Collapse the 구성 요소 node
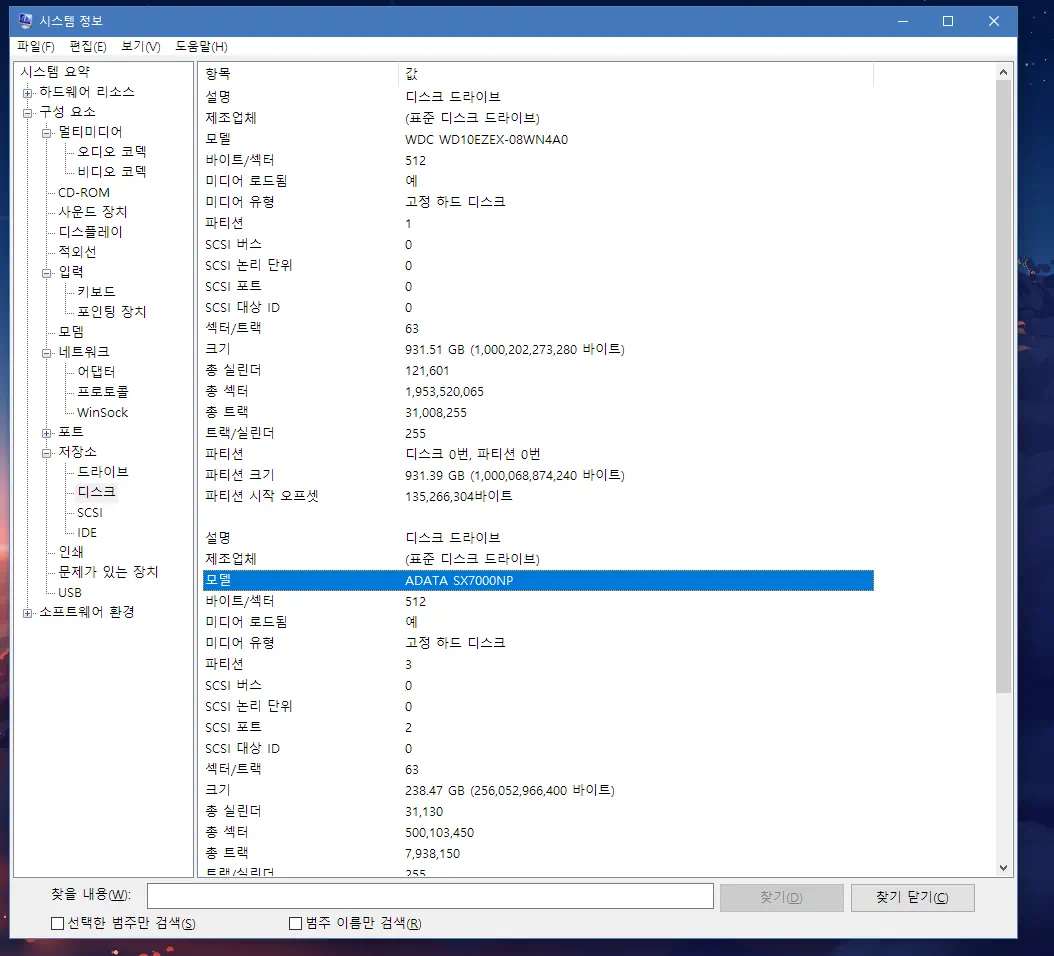This screenshot has height=956, width=1054. [28, 112]
